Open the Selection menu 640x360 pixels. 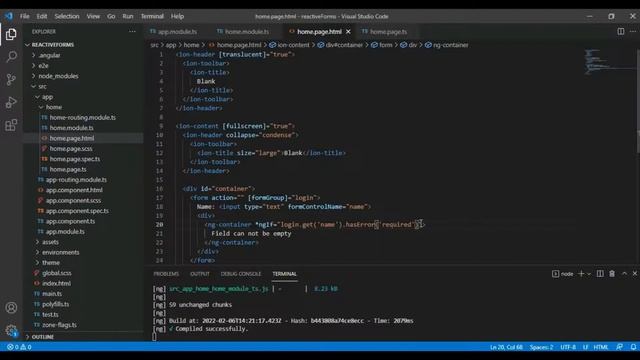point(67,16)
